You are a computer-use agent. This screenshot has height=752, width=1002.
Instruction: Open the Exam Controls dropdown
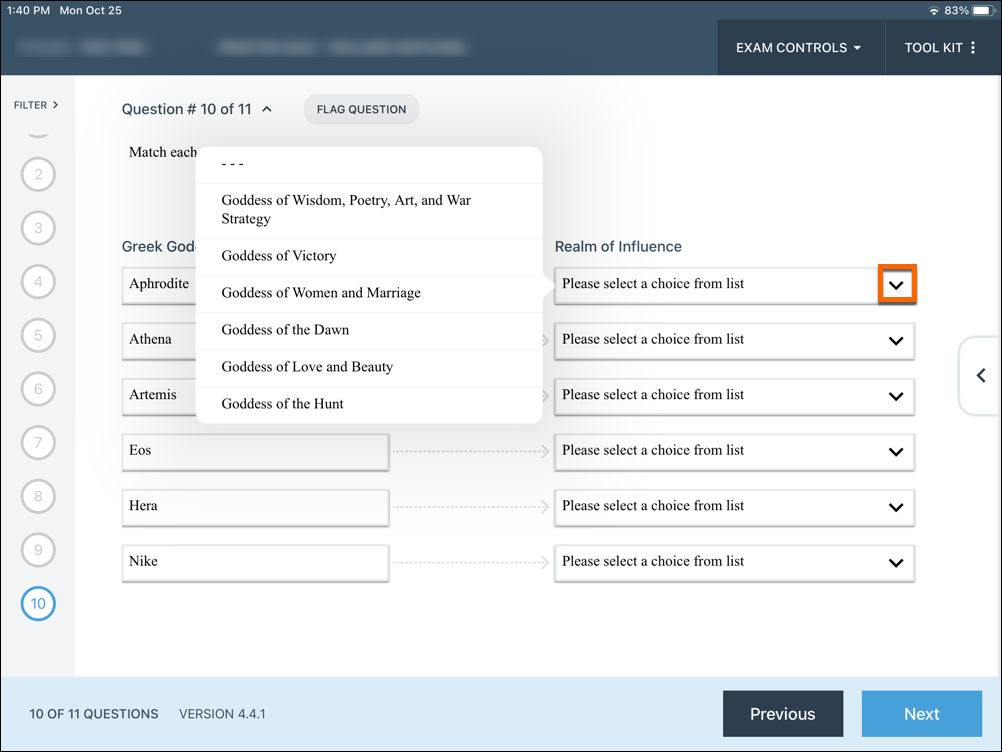pyautogui.click(x=800, y=47)
